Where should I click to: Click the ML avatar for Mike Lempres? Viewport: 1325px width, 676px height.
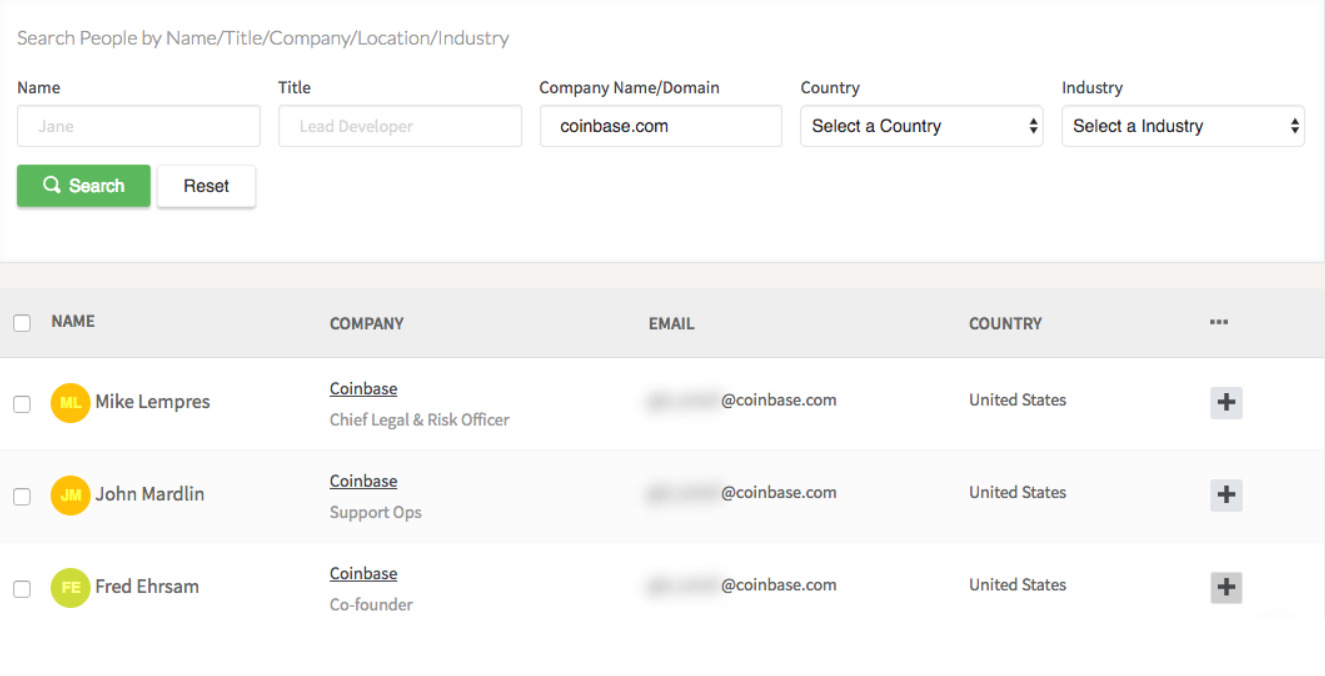[x=70, y=403]
